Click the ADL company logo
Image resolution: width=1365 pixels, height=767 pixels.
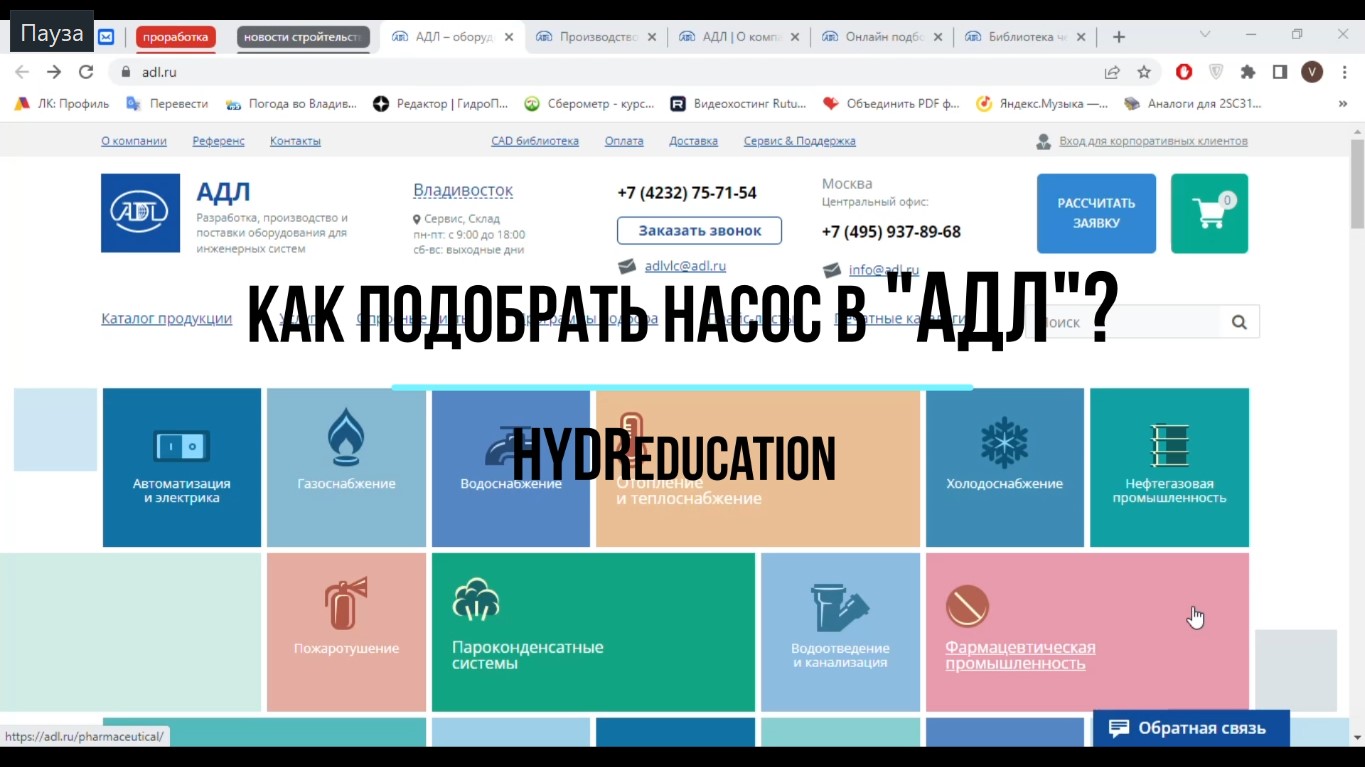pyautogui.click(x=140, y=213)
